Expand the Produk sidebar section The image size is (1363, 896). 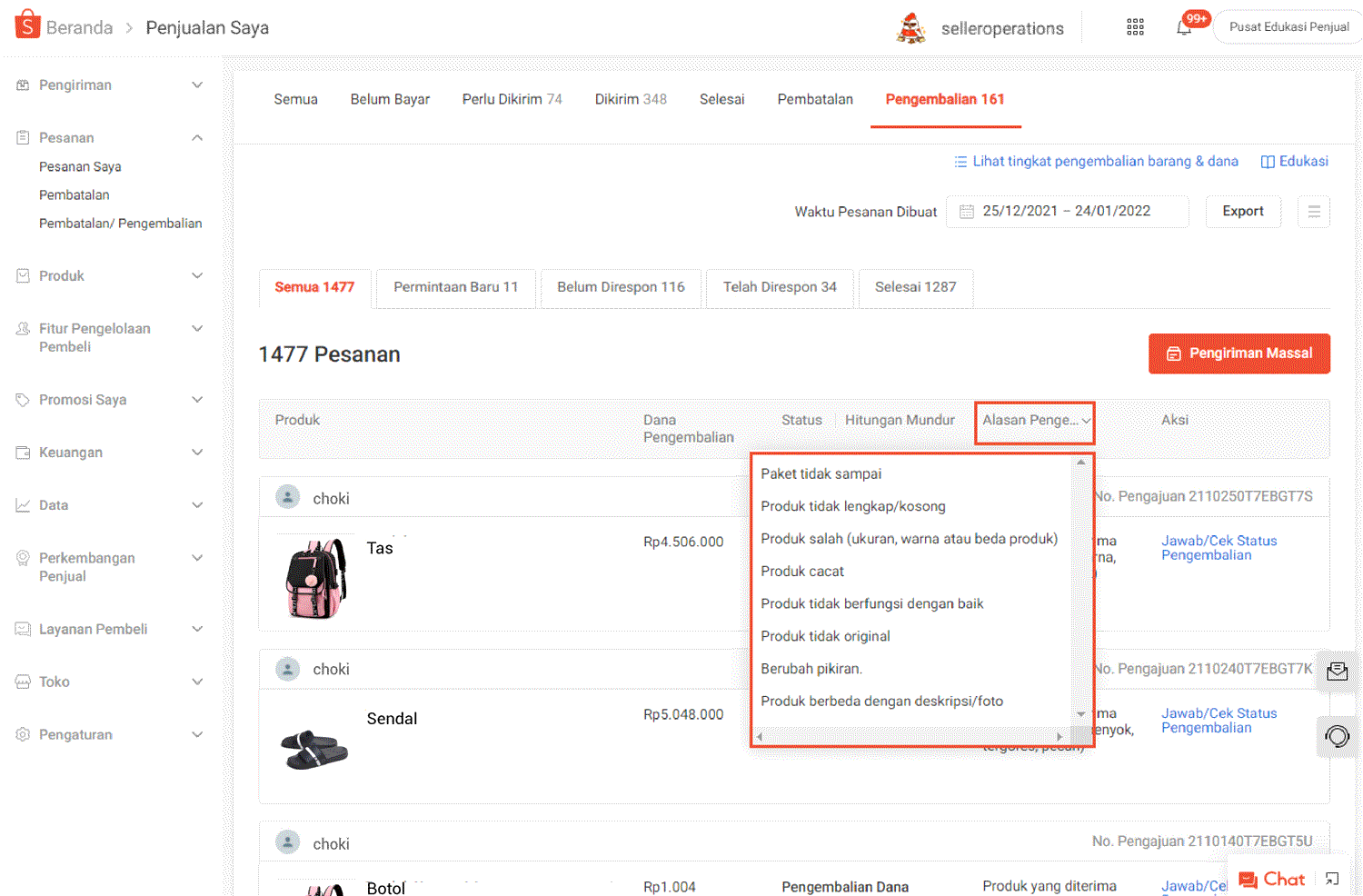(197, 275)
